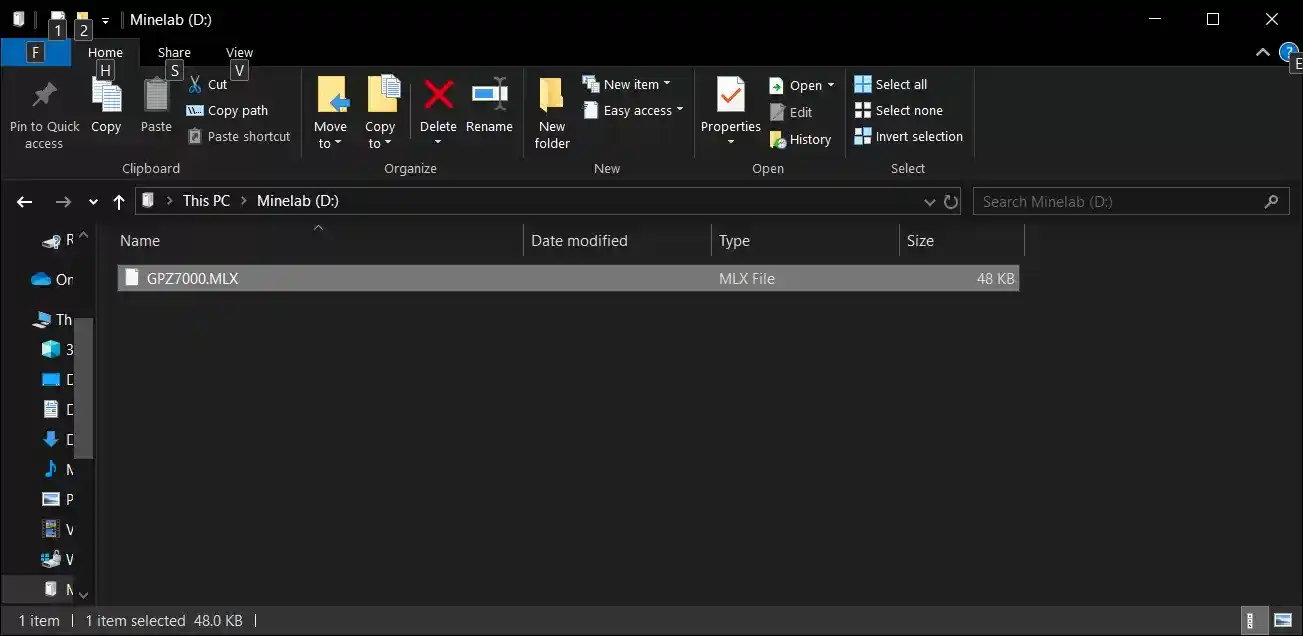Switch to Large icons view
Image resolution: width=1303 pixels, height=636 pixels.
[1281, 621]
